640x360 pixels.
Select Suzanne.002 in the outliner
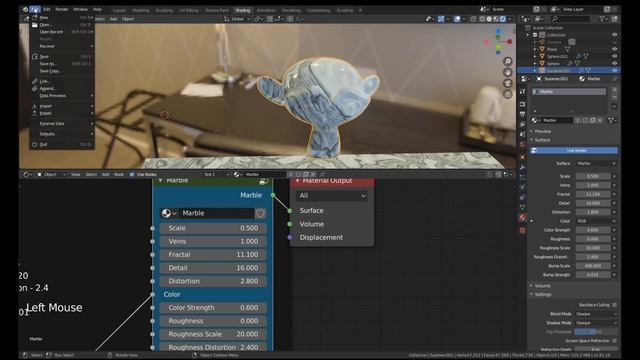558,71
